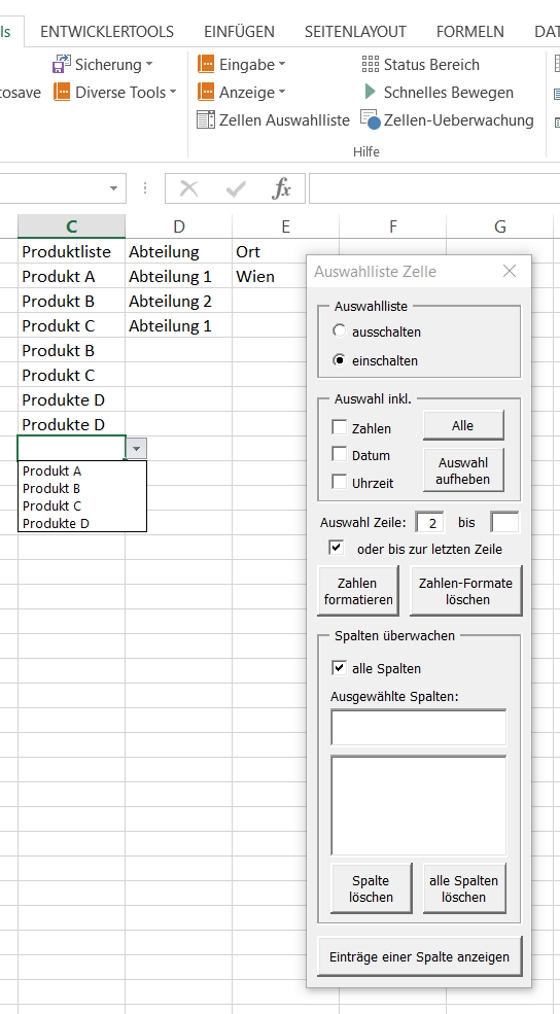This screenshot has height=1014, width=560.
Task: Choose Produkte D from dropdown list
Action: 82,523
